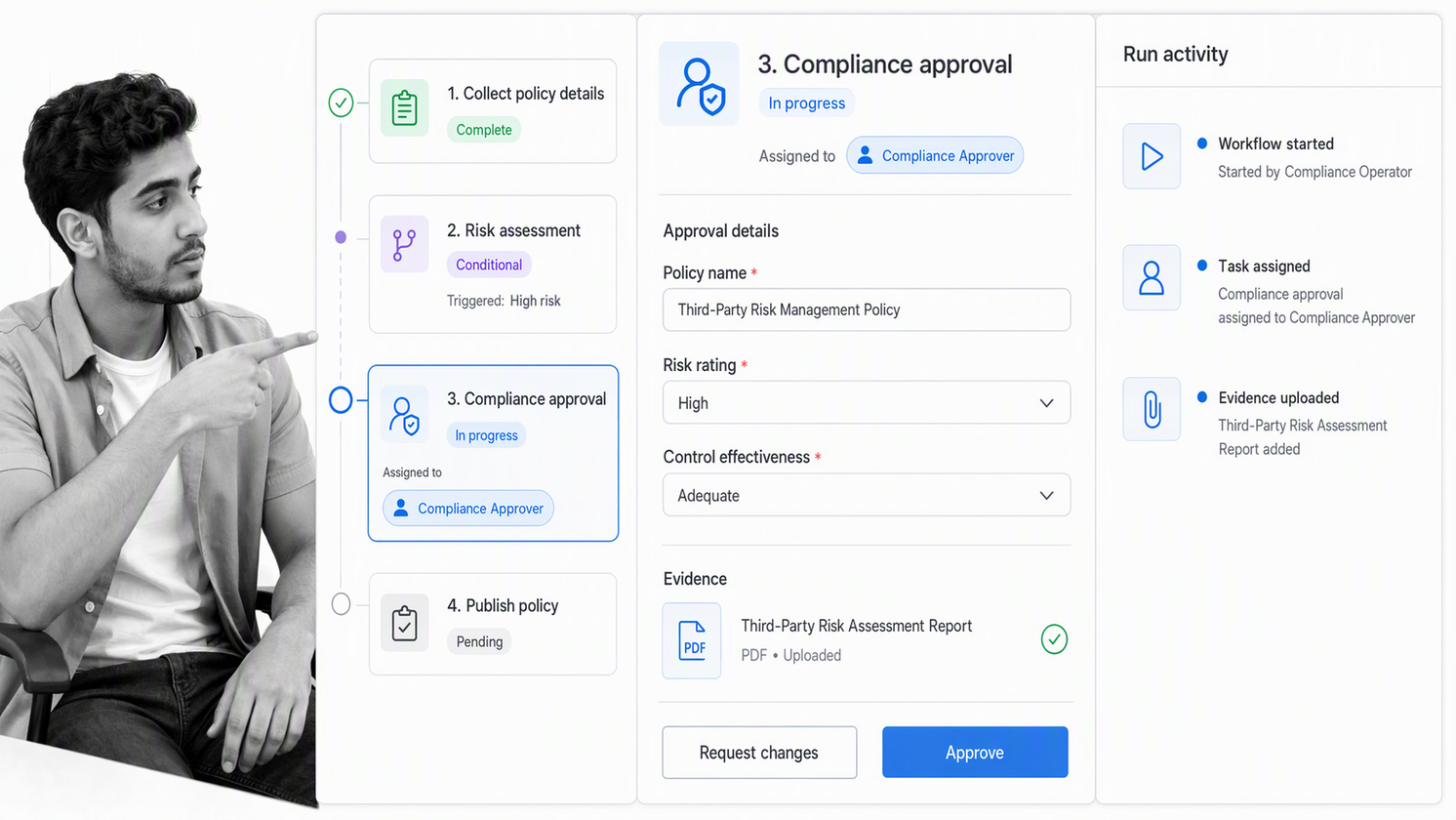Click the person icon beside Task assigned
1456x820 pixels.
[x=1152, y=278]
